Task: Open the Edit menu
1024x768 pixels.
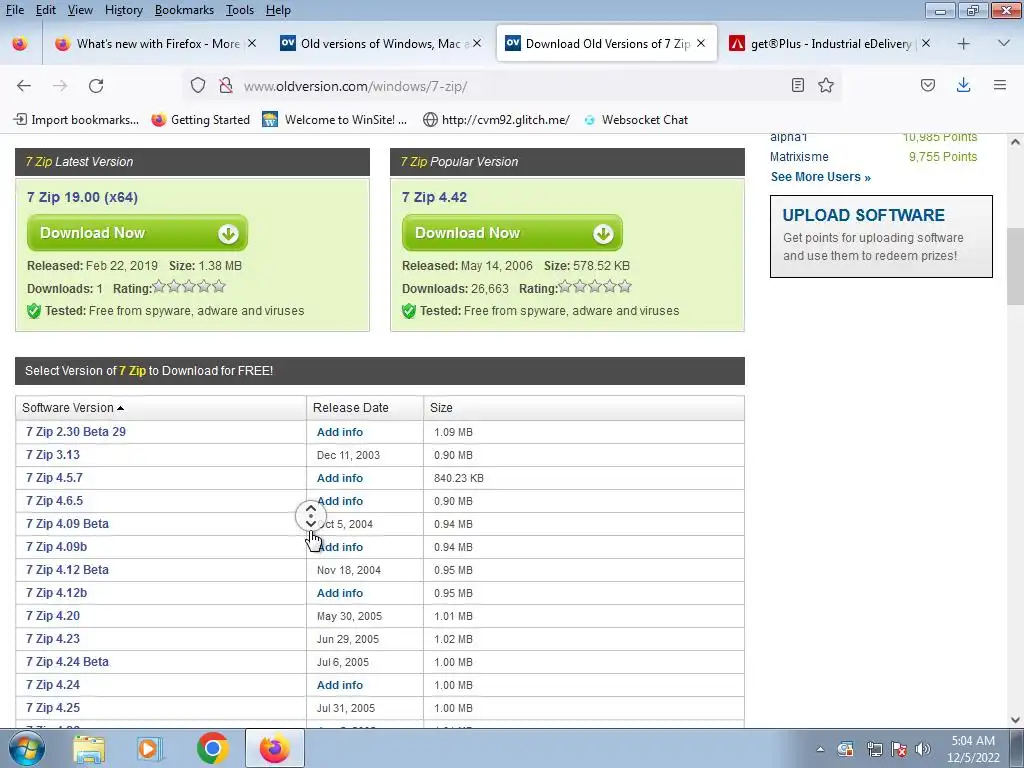Action: point(46,10)
